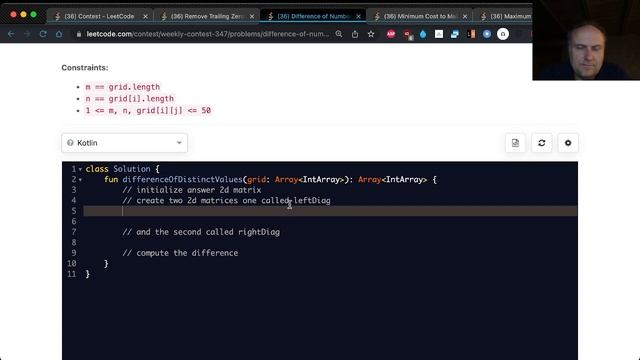Click the red extension icon with badge

click(407, 35)
